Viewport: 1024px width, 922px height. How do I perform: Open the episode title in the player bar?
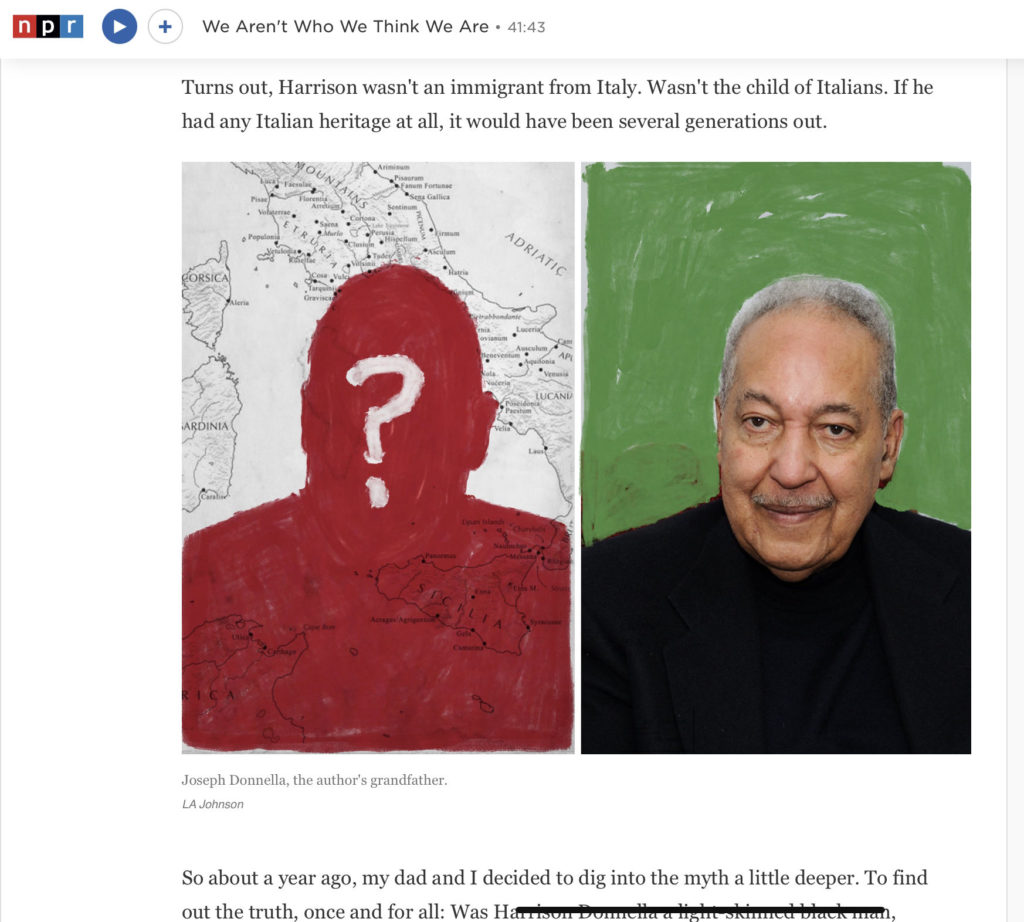point(345,27)
